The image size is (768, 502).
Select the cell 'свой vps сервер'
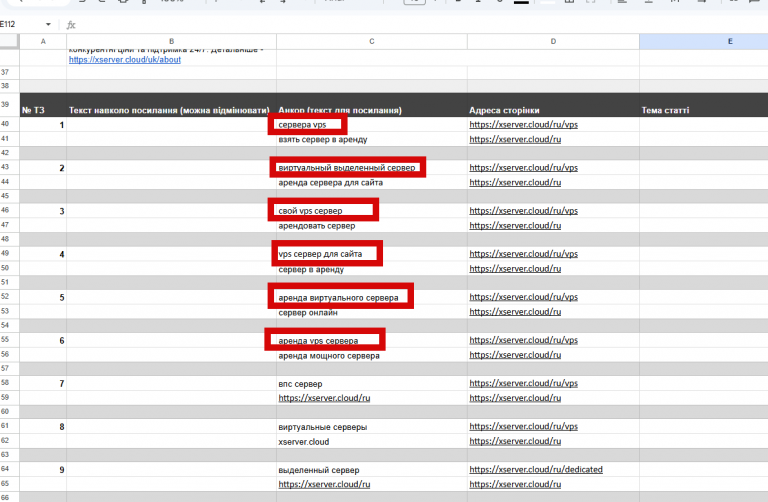click(x=372, y=211)
